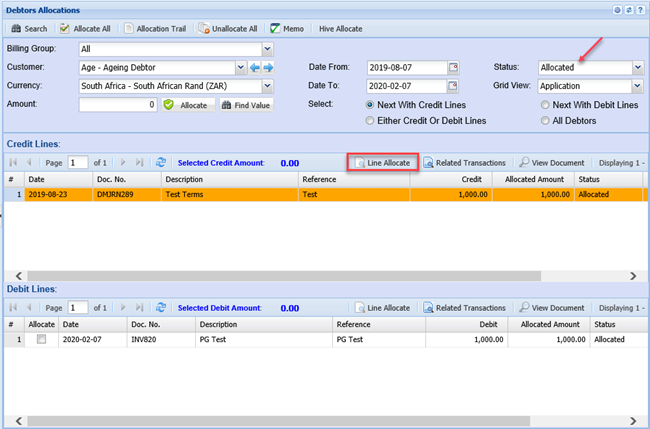Click the Search toolbar button
This screenshot has height=429, width=650.
30,28
